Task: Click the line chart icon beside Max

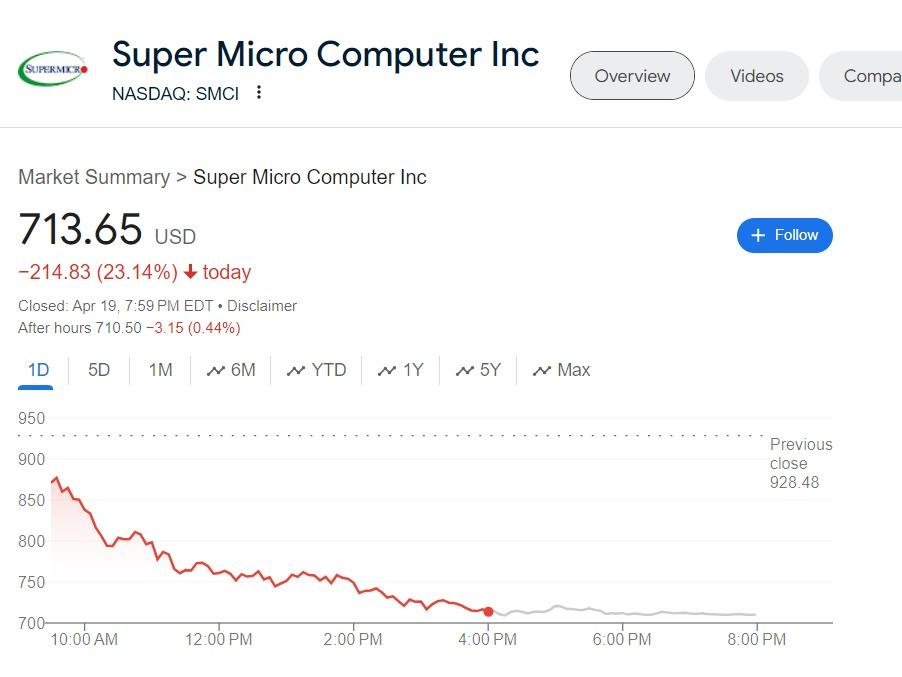Action: [x=541, y=369]
